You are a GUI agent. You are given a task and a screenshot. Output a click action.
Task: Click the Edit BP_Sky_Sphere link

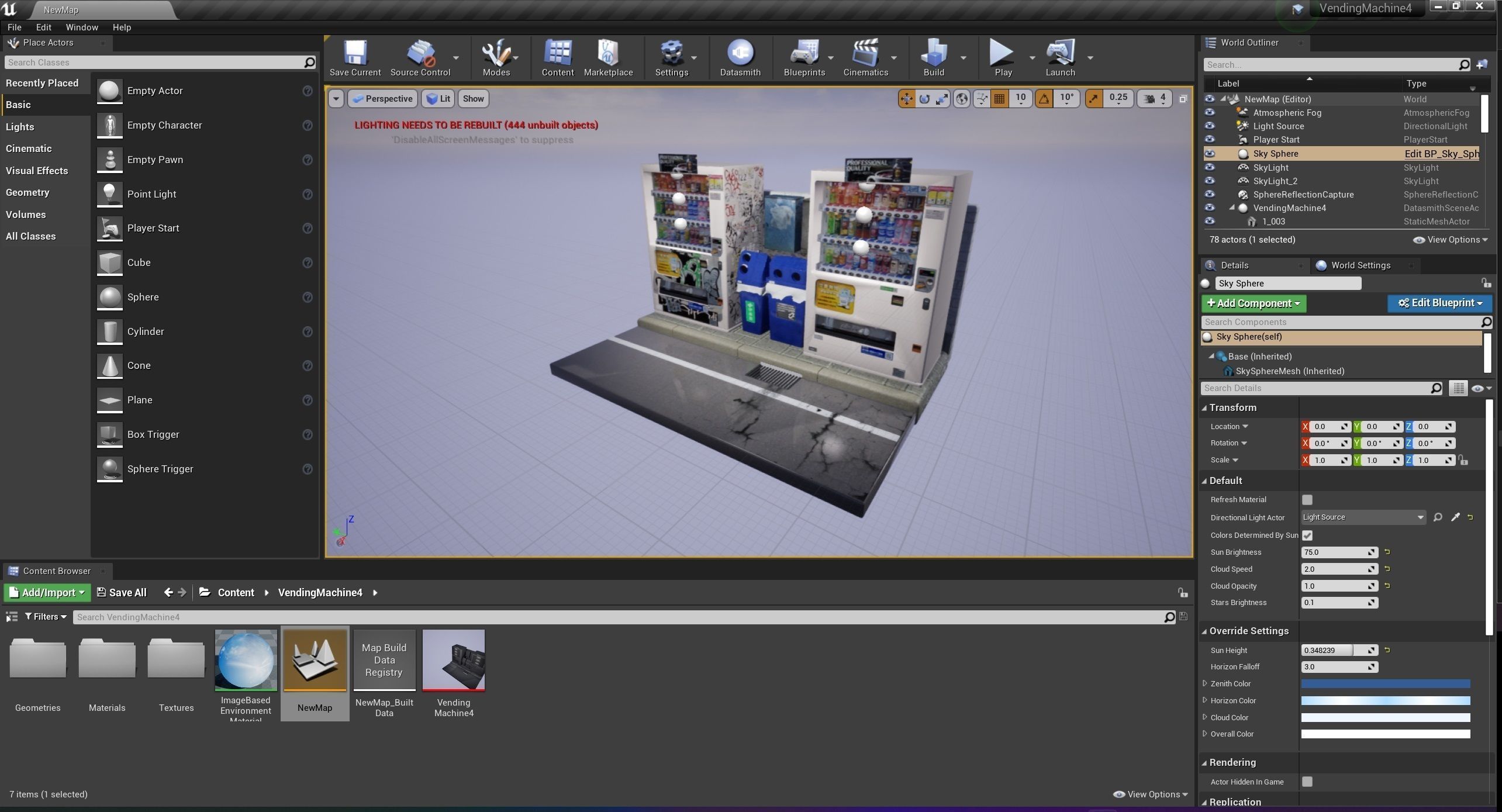(1441, 154)
